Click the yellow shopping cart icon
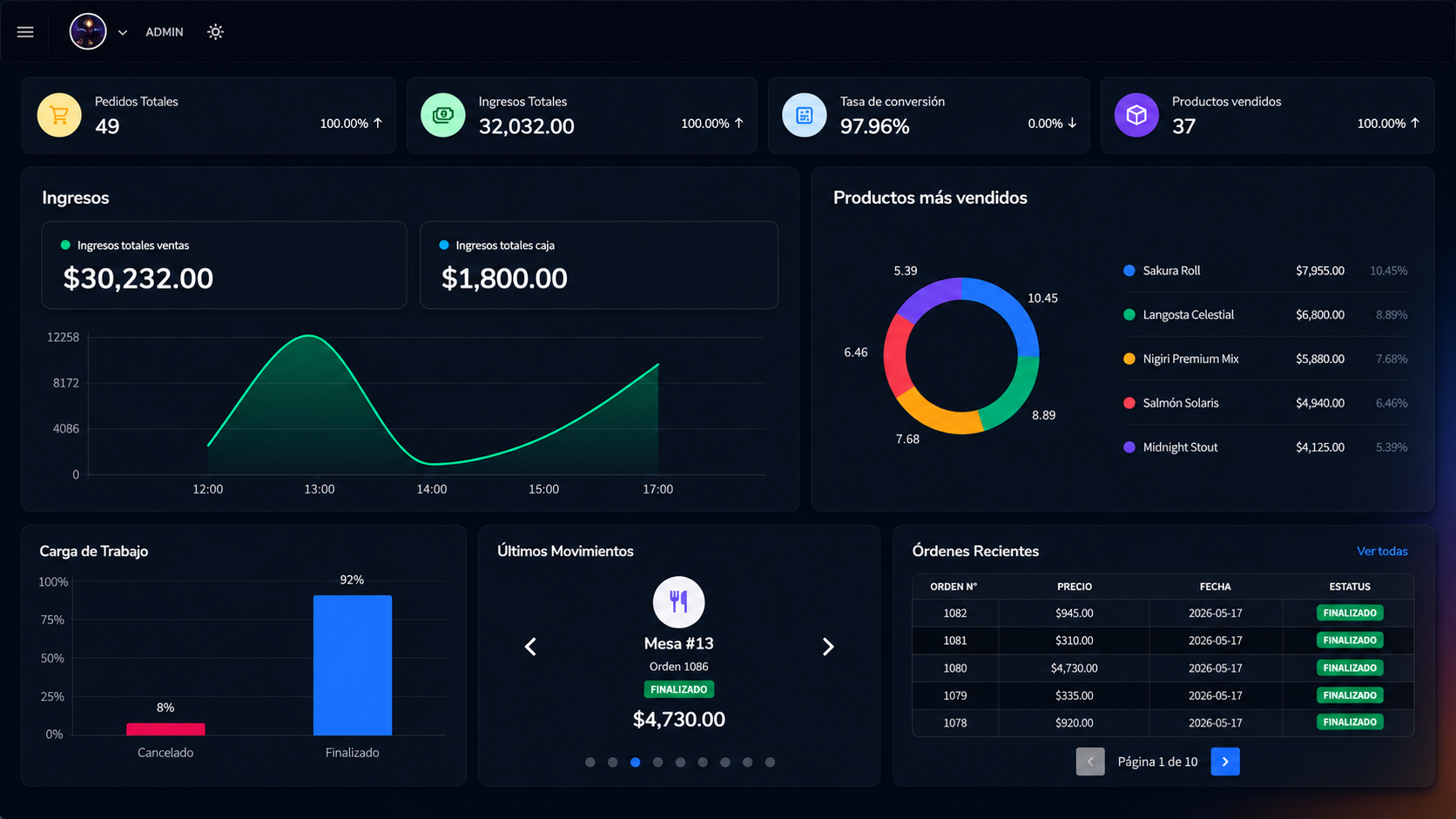The height and width of the screenshot is (819, 1456). click(x=59, y=115)
